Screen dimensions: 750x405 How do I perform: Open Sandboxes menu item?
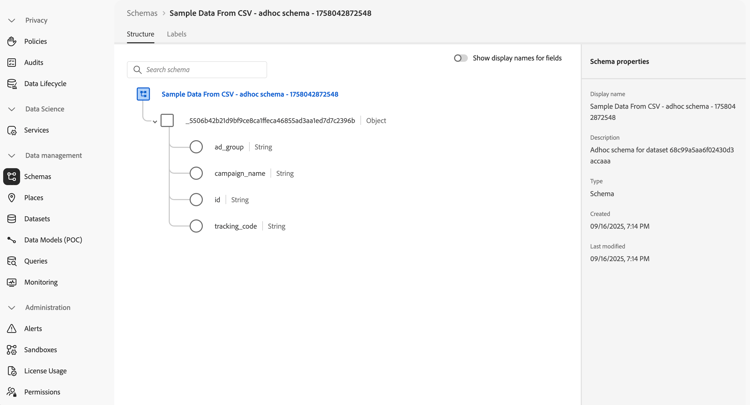pyautogui.click(x=41, y=350)
